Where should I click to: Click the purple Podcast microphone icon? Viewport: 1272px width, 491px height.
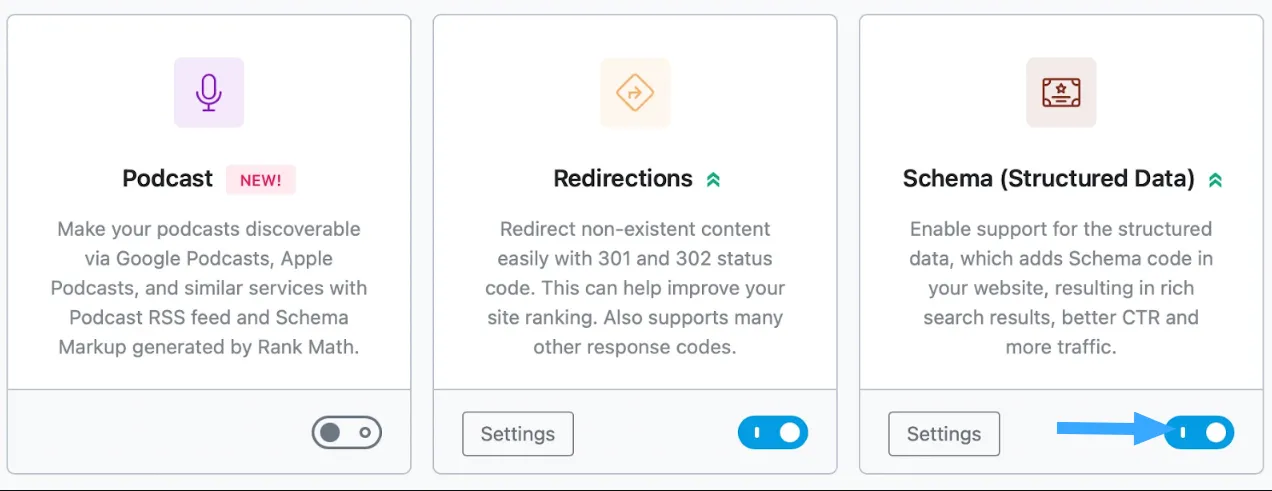[x=209, y=93]
